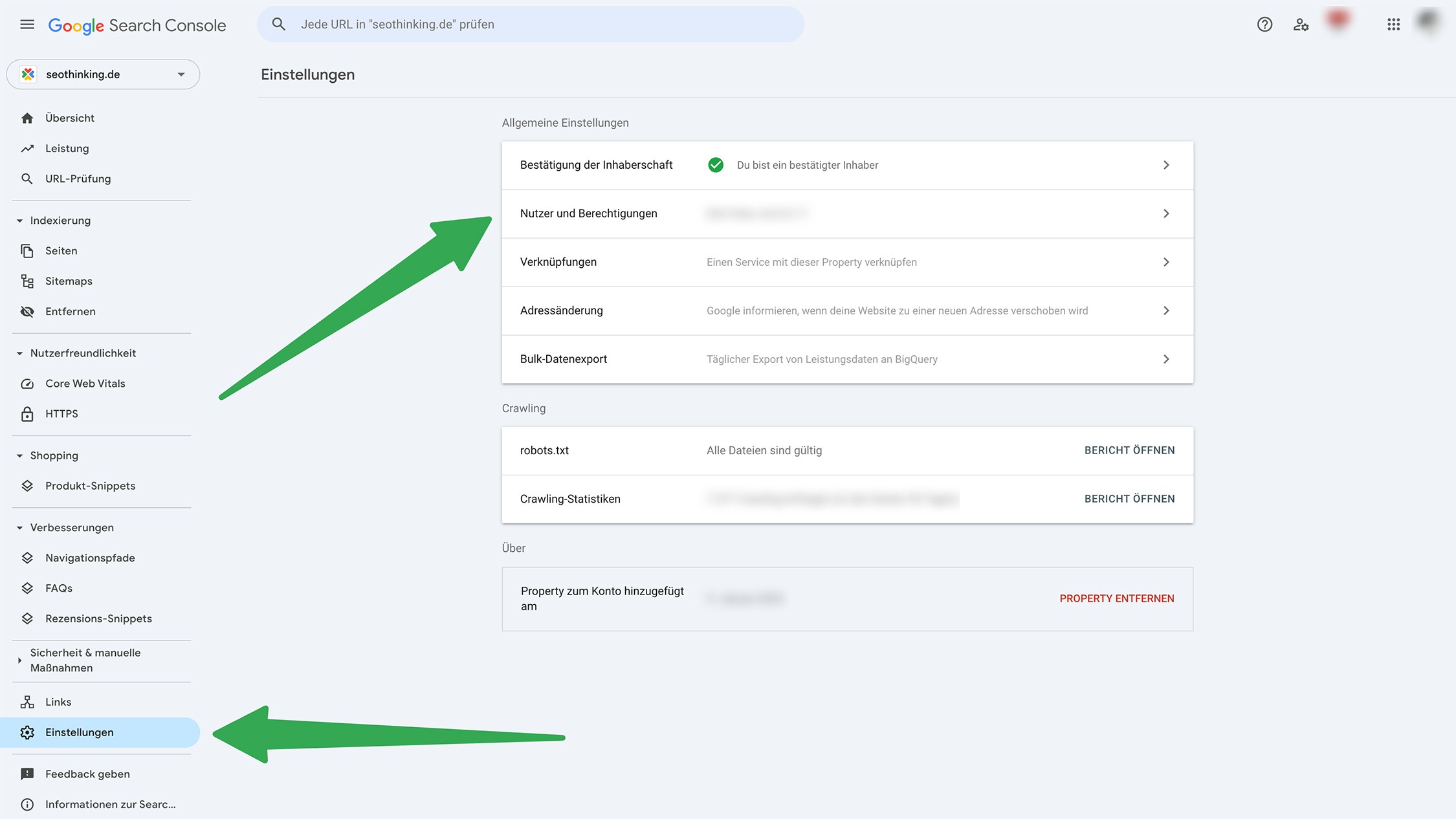
Task: Click the Links network icon
Action: point(27,702)
